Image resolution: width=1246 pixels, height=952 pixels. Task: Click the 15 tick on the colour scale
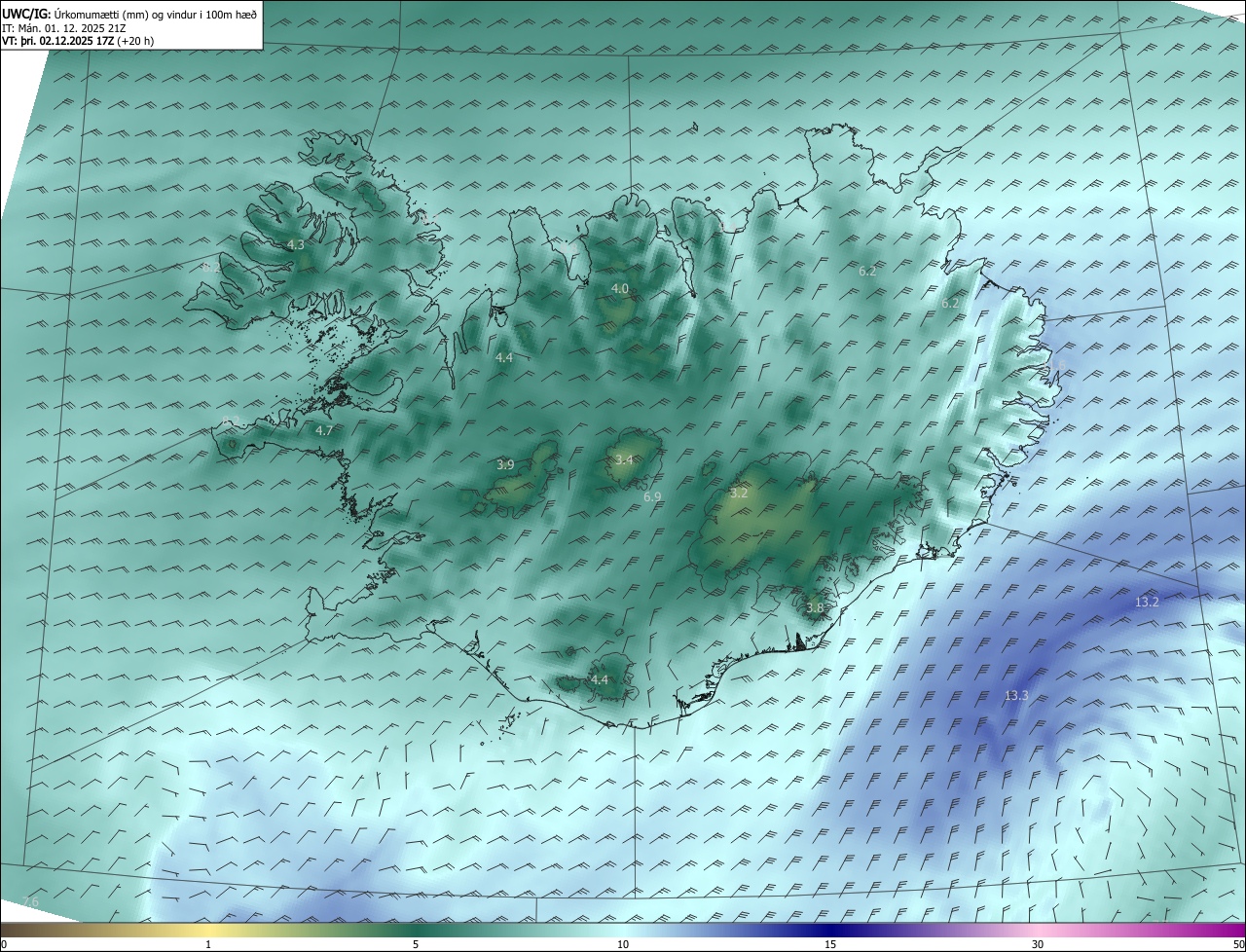coord(830,944)
